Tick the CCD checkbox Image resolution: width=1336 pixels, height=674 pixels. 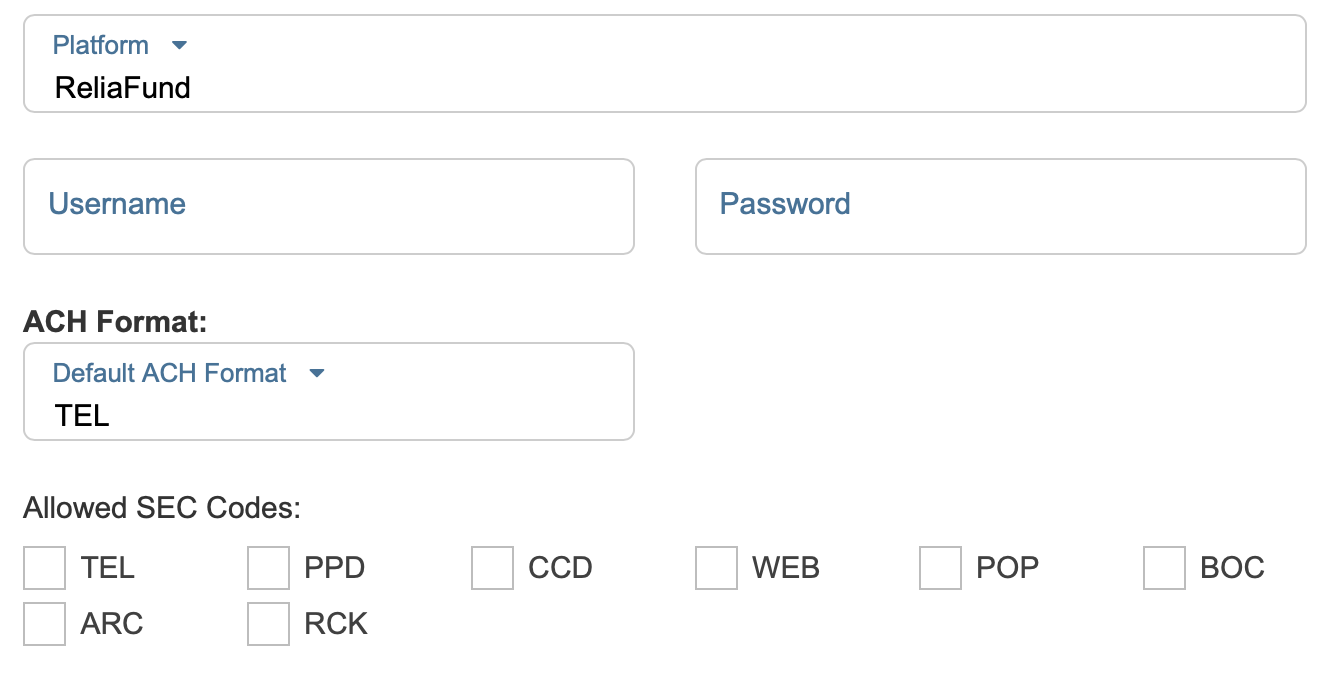coord(492,568)
